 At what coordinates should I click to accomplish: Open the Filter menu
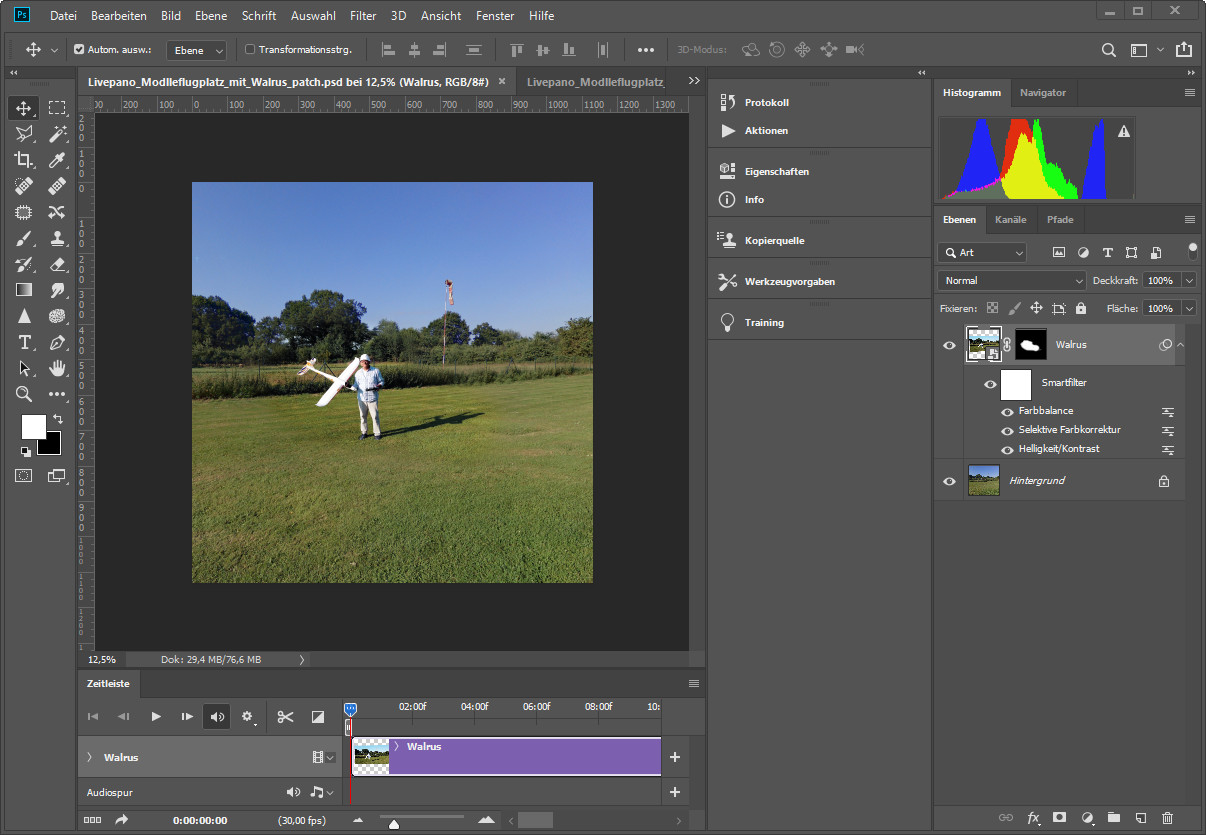pos(363,16)
